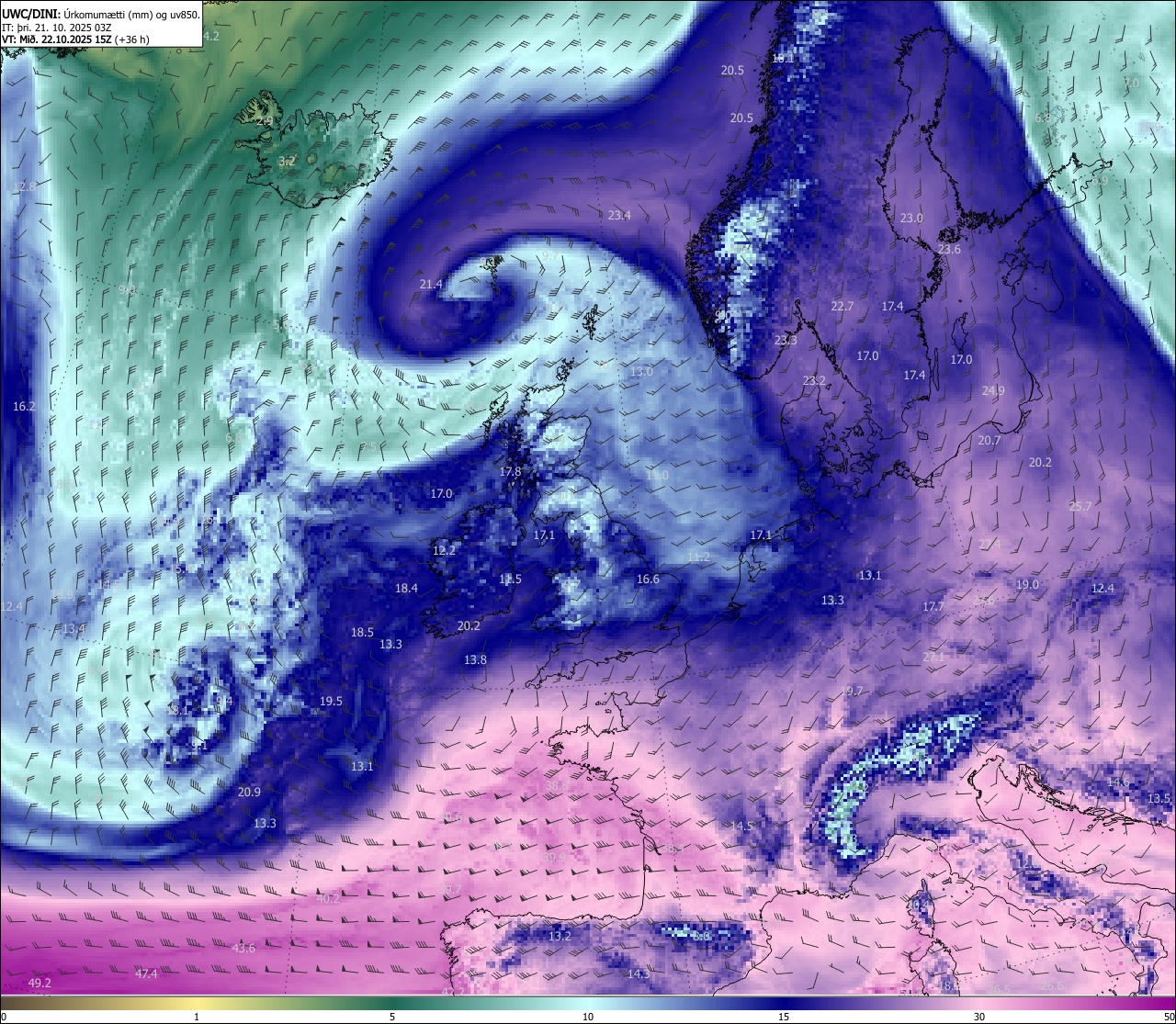Click the 13.8 value south of Ireland
Viewport: 1176px width, 1024px height.
click(x=475, y=660)
